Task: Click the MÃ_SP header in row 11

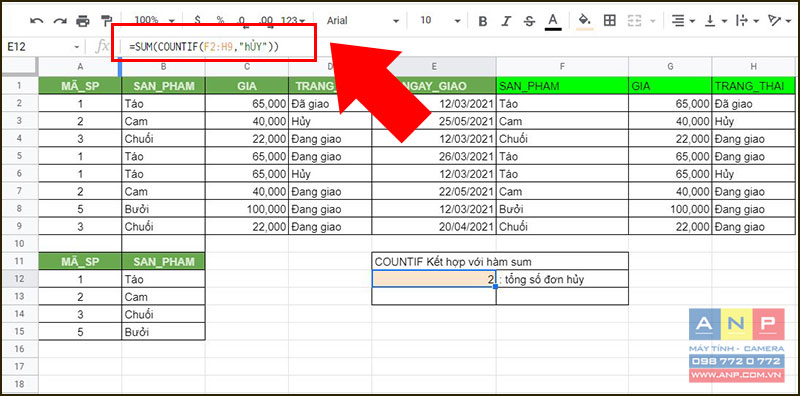Action: (x=80, y=261)
